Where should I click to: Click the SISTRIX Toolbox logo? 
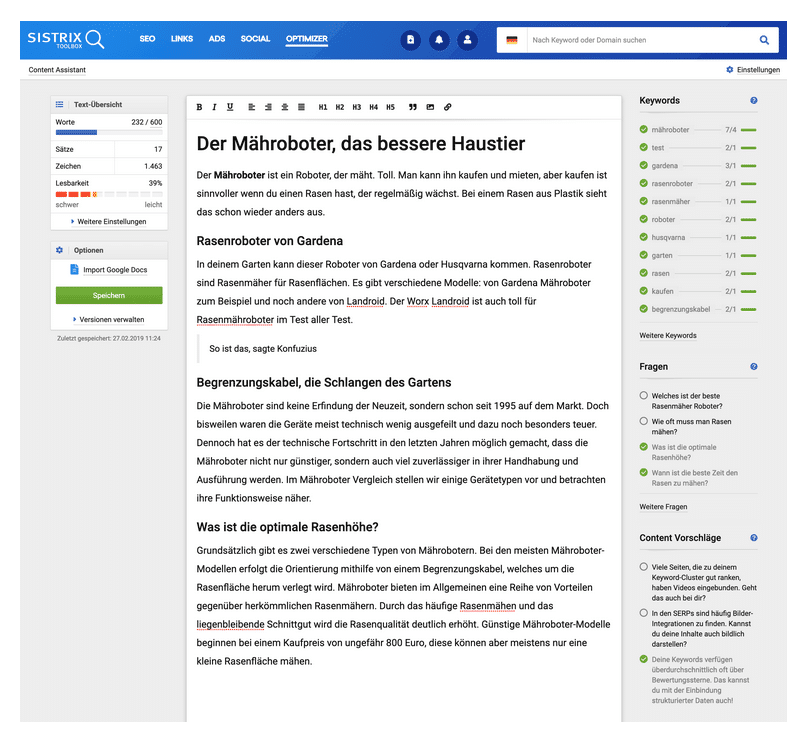(x=66, y=39)
